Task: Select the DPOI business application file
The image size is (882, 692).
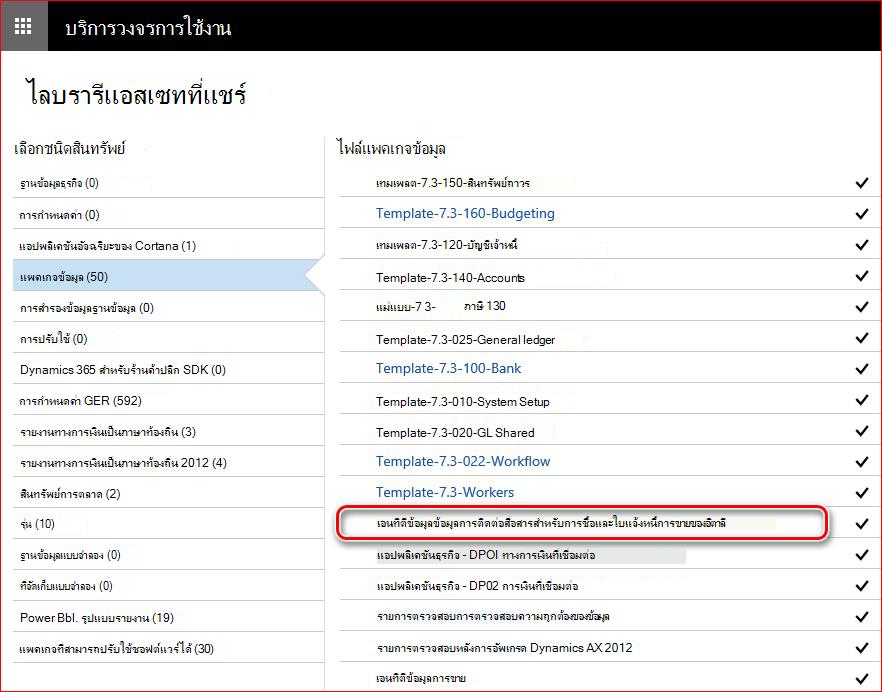Action: point(486,555)
